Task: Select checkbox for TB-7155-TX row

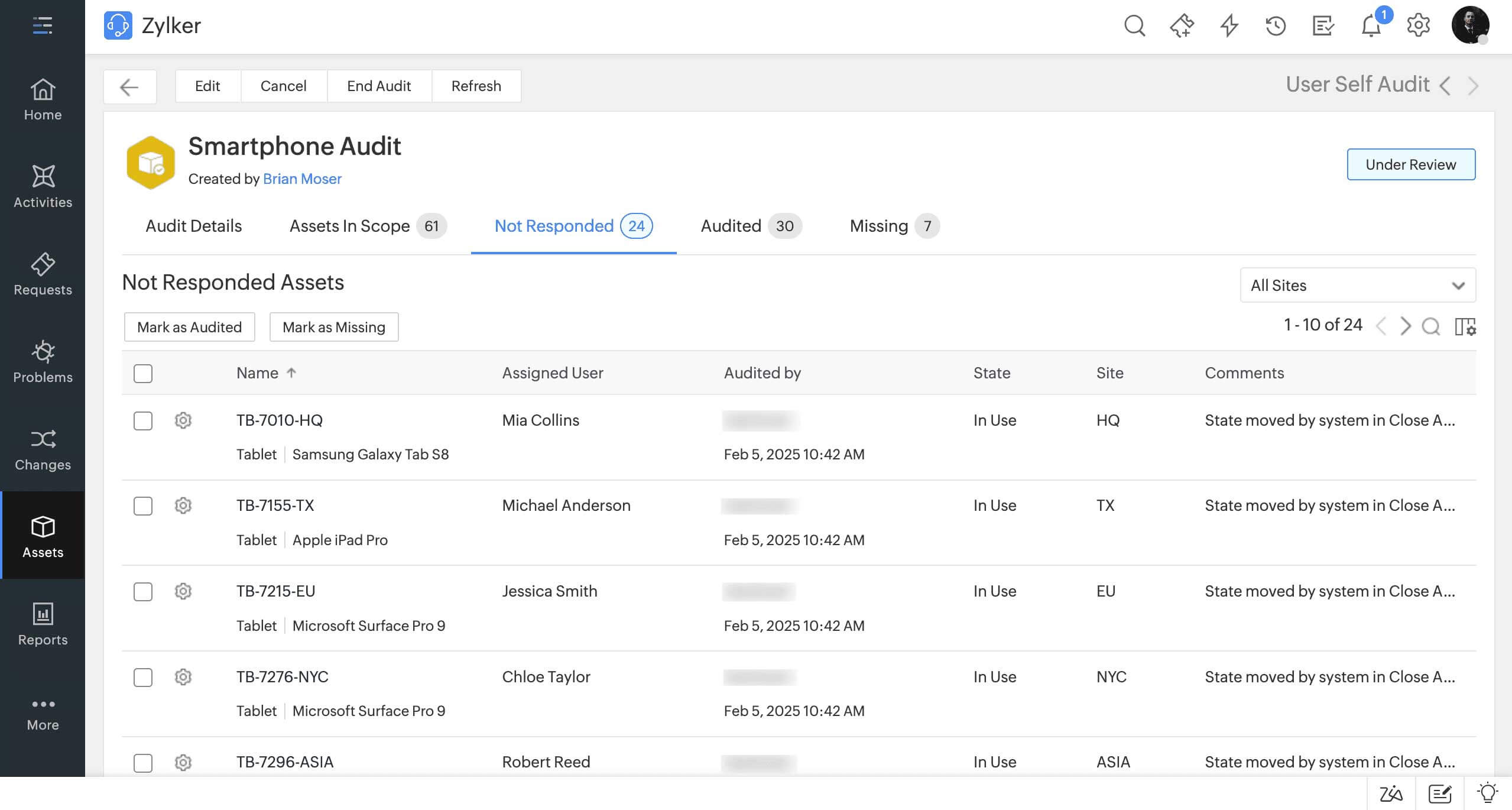Action: [x=143, y=506]
